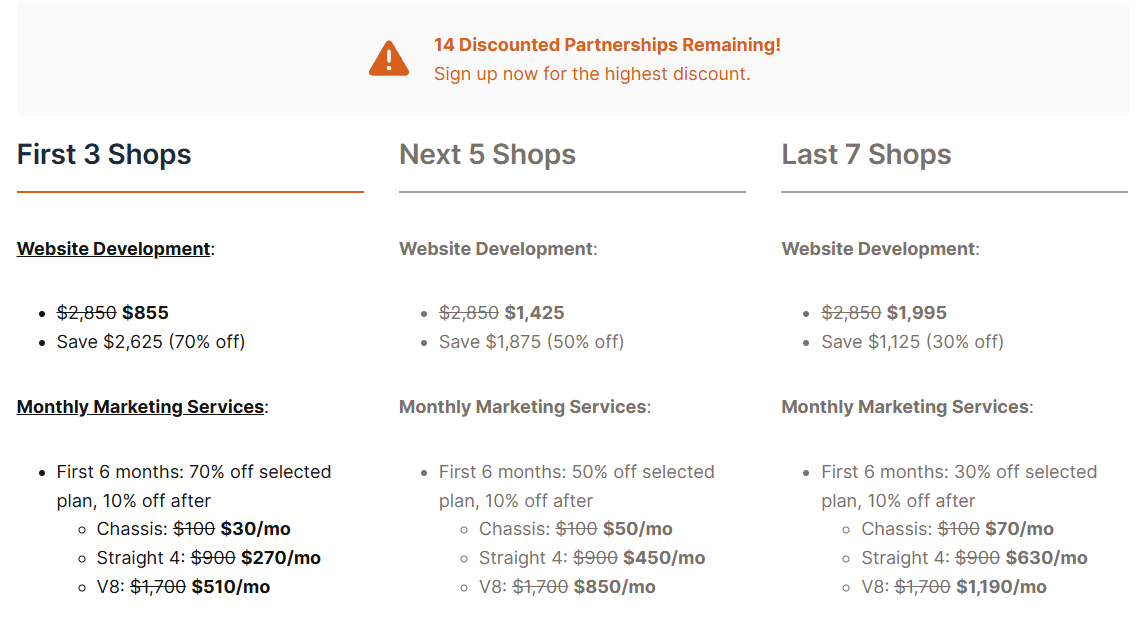Click the '14 Discounted Partnerships Remaining!' heading
This screenshot has width=1141, height=626.
click(607, 45)
